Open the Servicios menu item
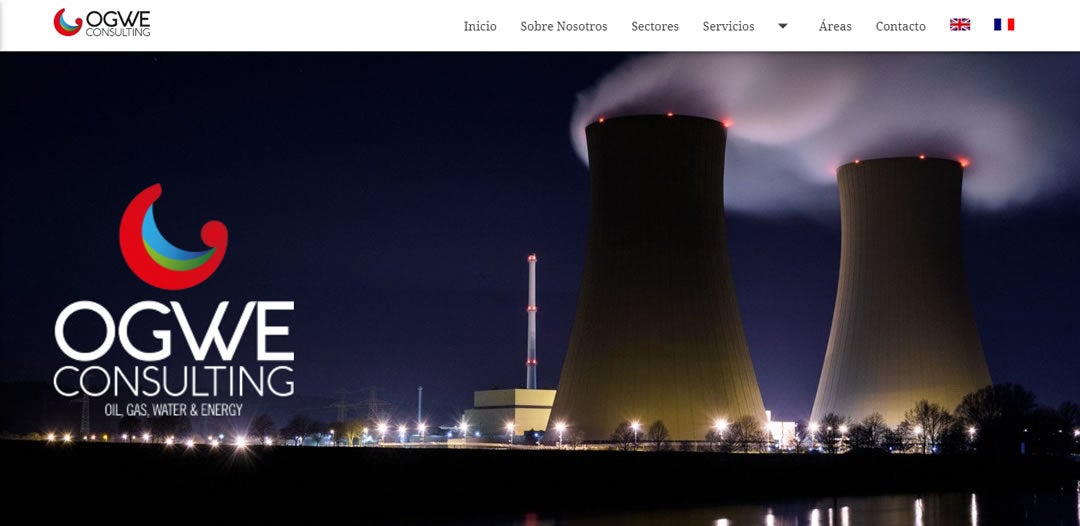The width and height of the screenshot is (1080, 526). click(728, 26)
